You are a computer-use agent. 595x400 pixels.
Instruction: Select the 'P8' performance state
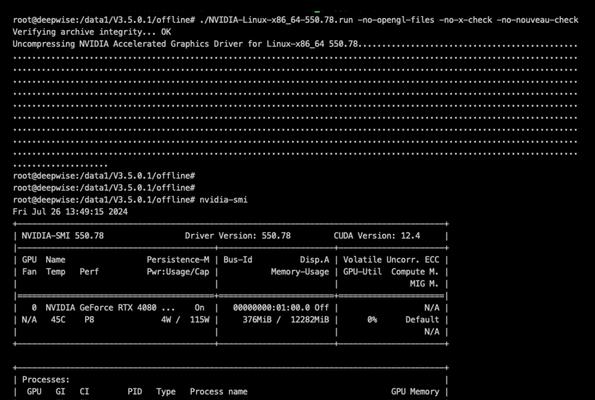(x=89, y=320)
